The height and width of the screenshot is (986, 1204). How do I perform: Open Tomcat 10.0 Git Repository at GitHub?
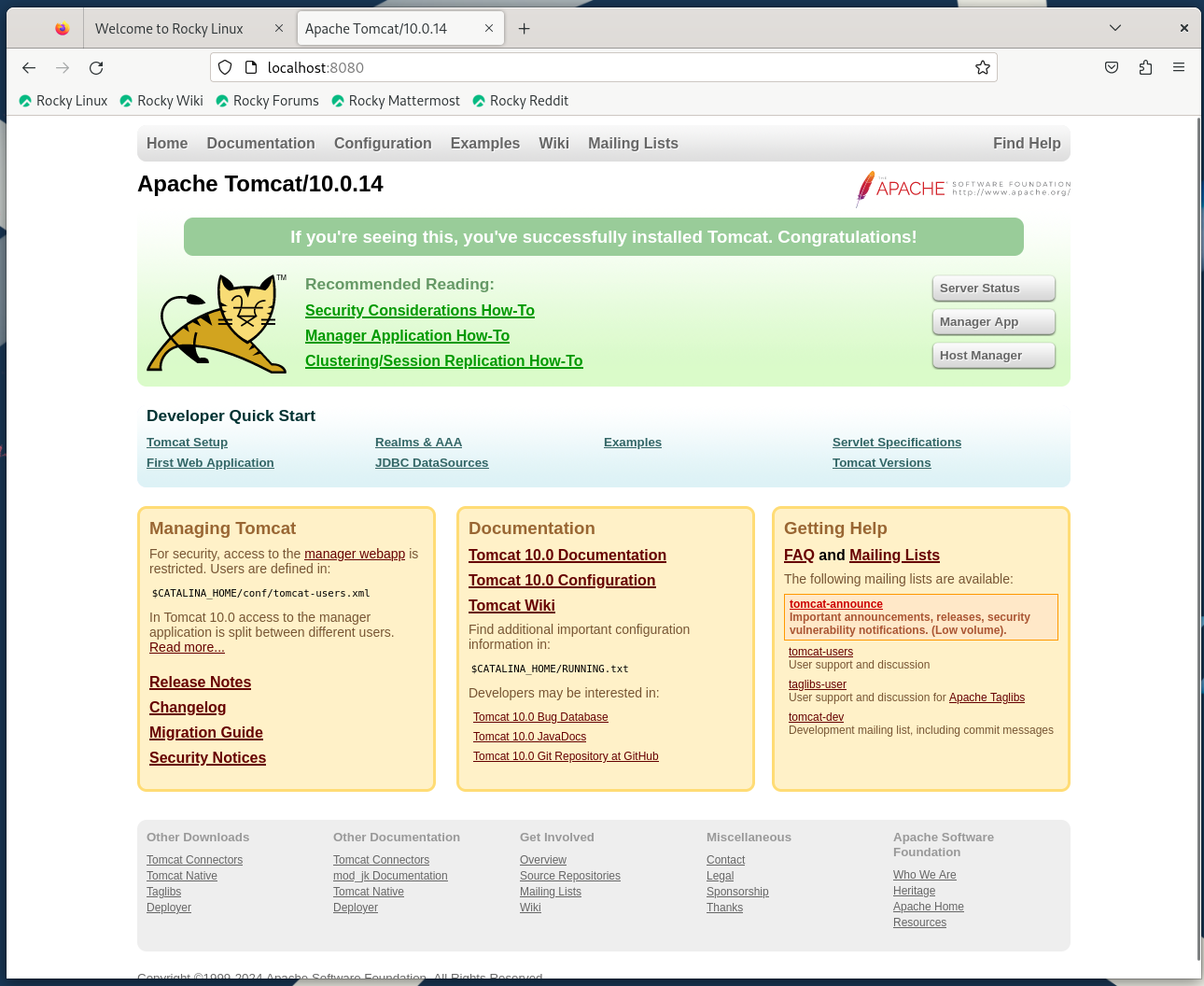click(566, 756)
